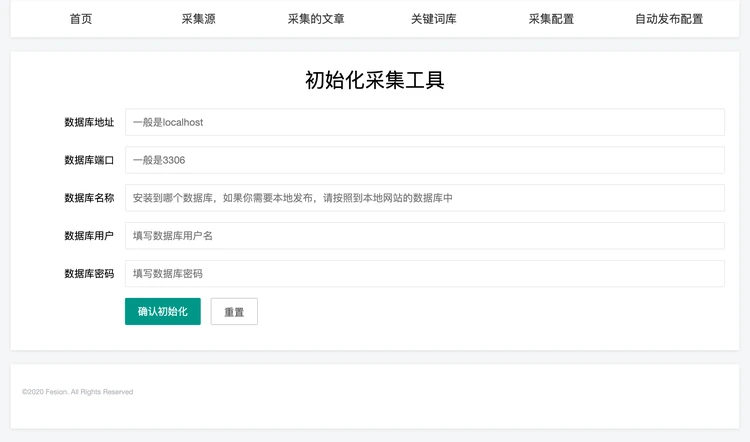Open the 首页 navigation item
The height and width of the screenshot is (442, 750).
coord(81,19)
